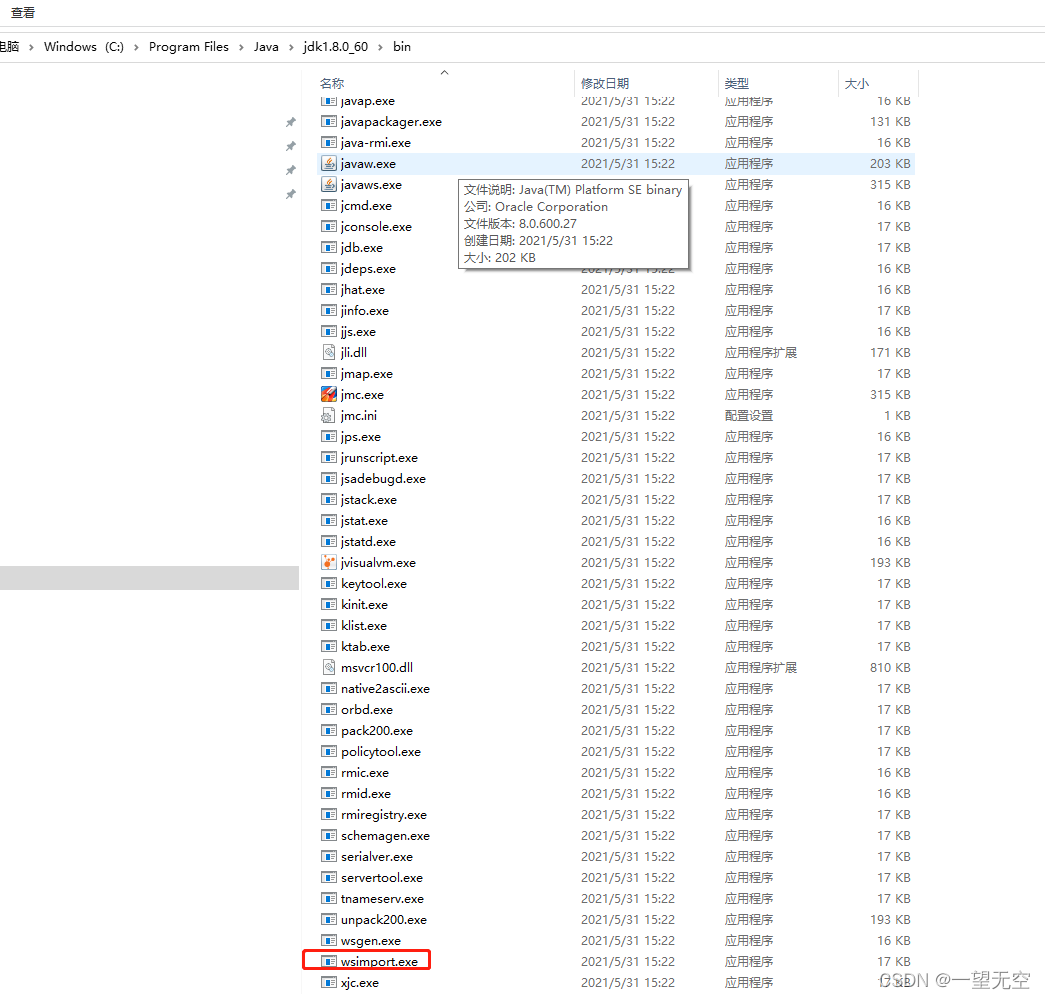Select the file name jrunscript.exe
Screen dimensions: 1045x999
tap(379, 458)
